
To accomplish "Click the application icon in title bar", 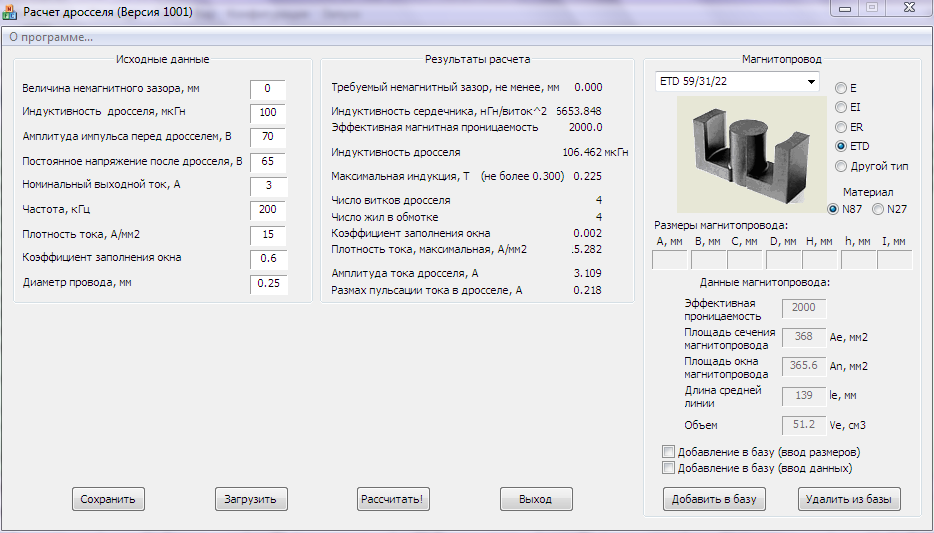I will 10,11.
